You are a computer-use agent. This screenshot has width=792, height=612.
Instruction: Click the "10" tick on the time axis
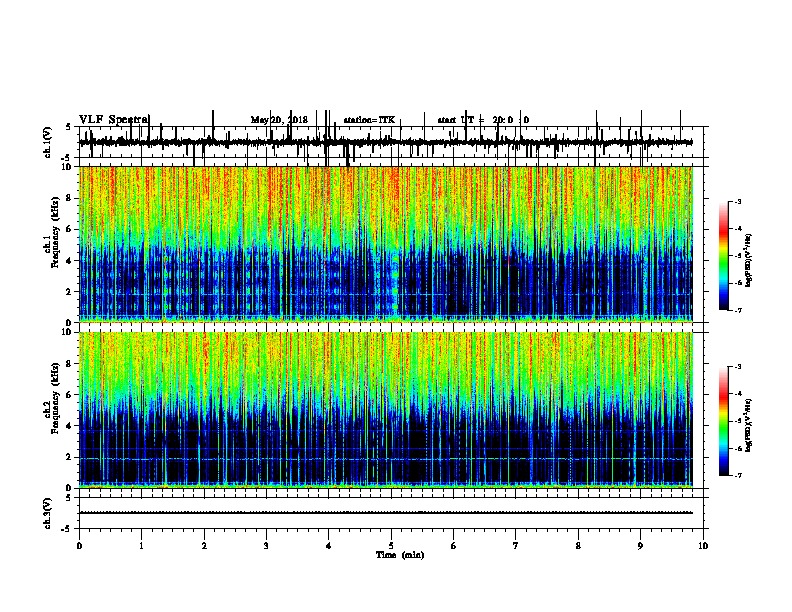[x=703, y=546]
